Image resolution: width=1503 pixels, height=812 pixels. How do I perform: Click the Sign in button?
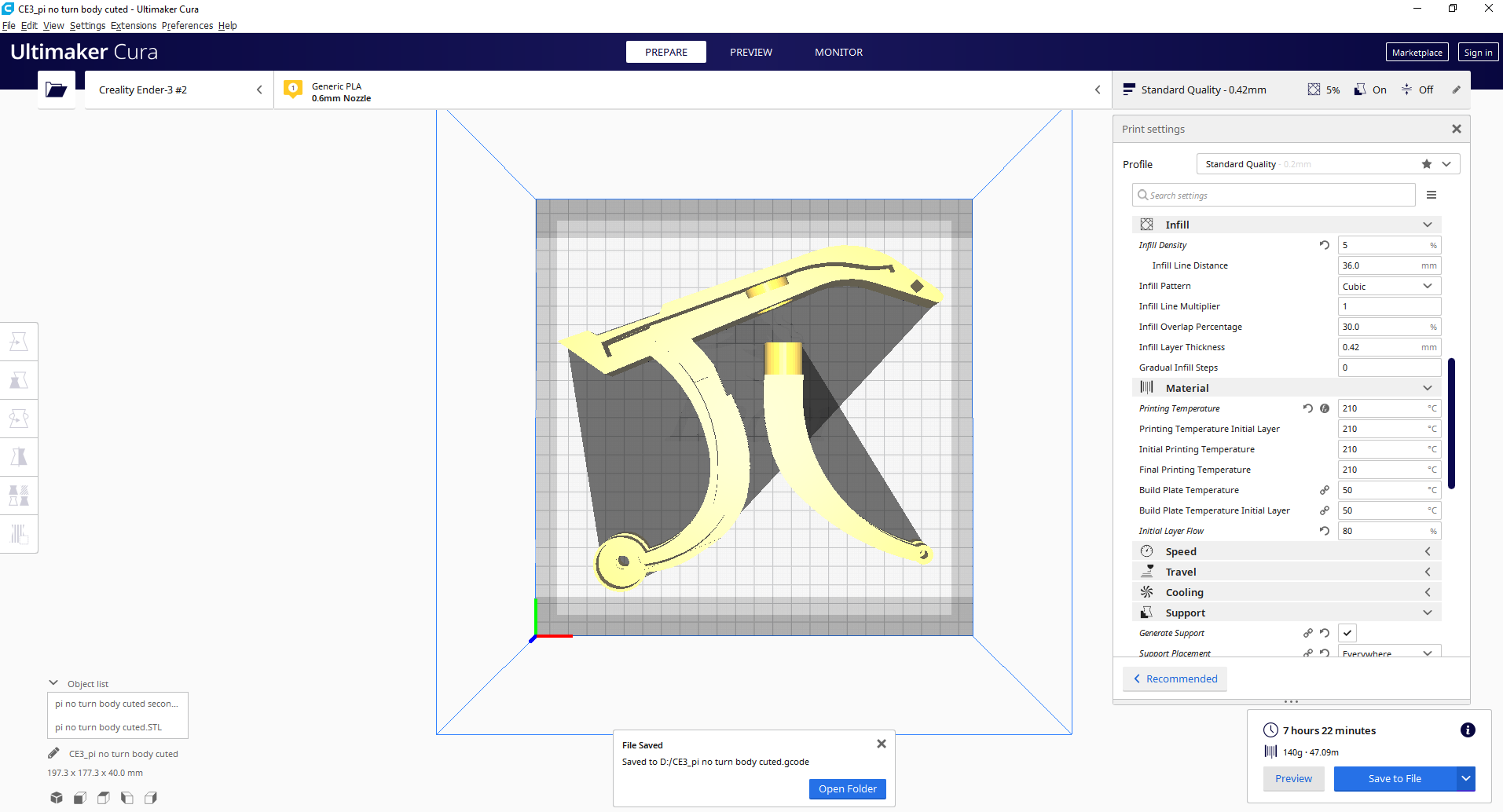[1478, 52]
